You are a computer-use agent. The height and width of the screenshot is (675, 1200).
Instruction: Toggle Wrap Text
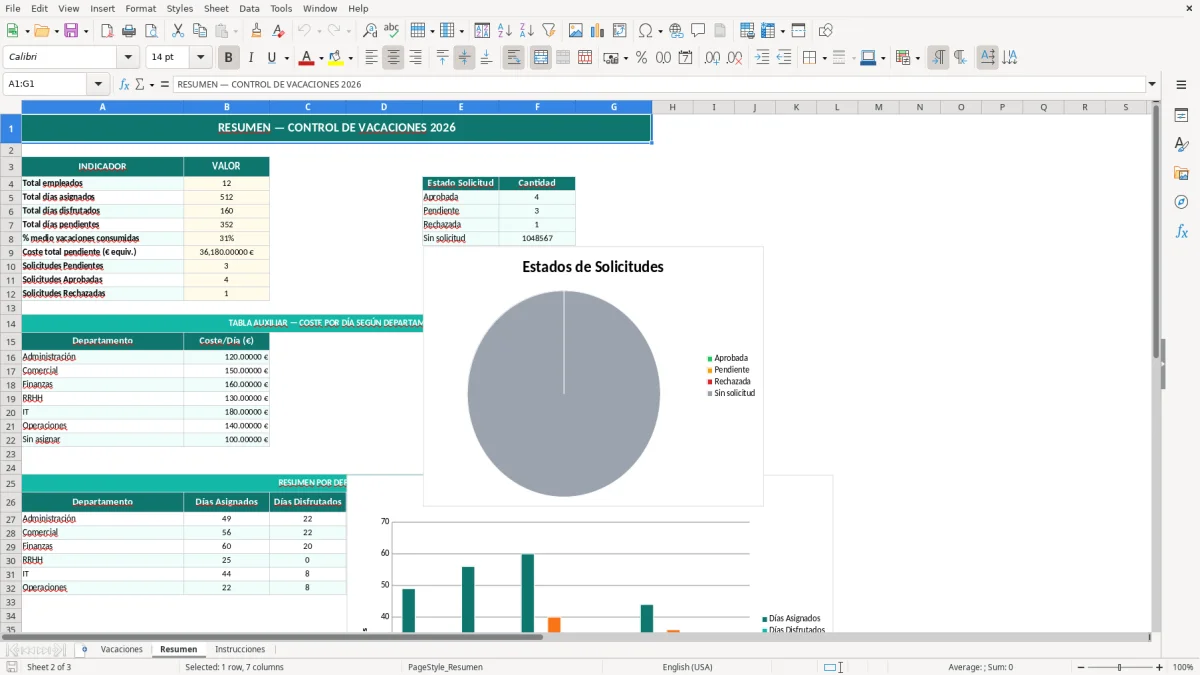tap(513, 58)
